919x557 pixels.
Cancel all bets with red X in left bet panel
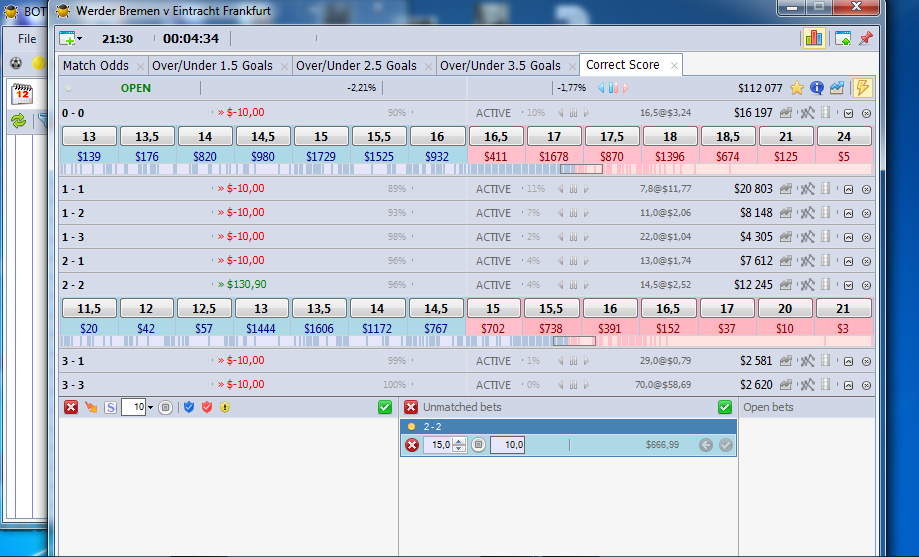pyautogui.click(x=71, y=407)
